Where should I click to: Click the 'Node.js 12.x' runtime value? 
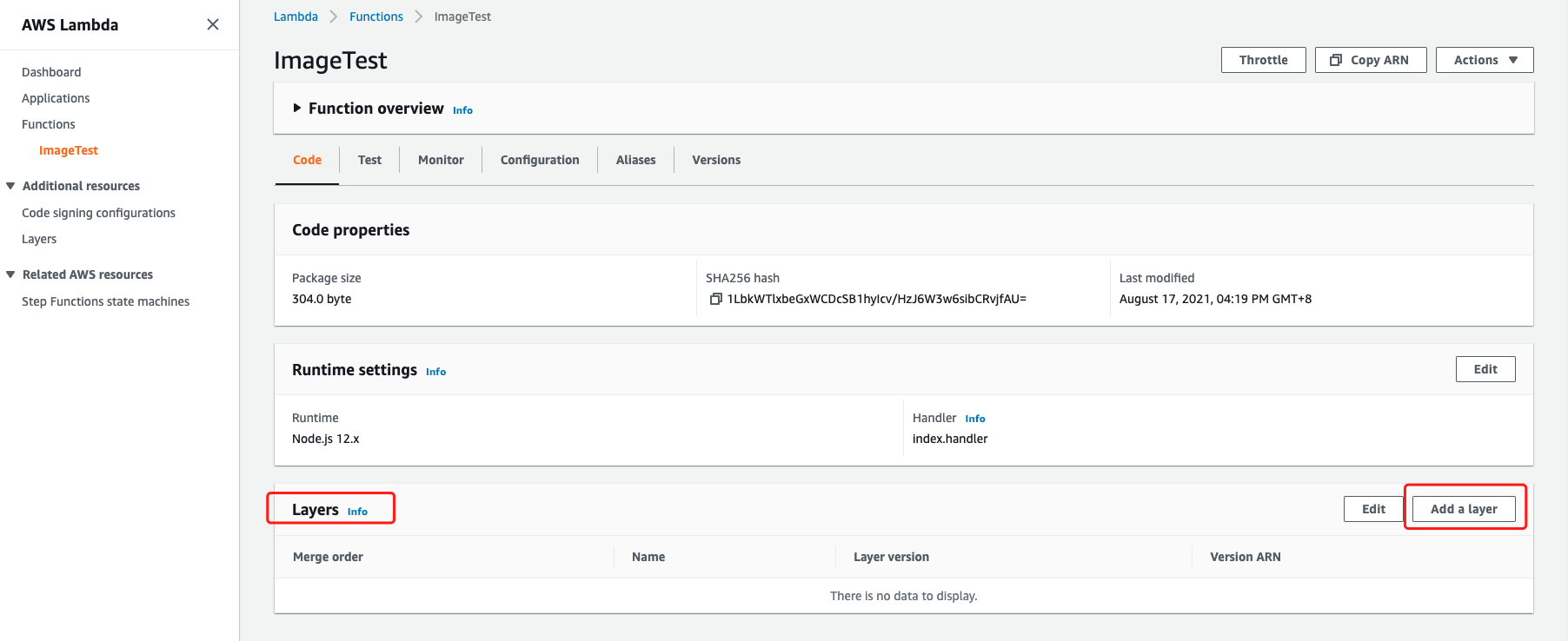325,439
